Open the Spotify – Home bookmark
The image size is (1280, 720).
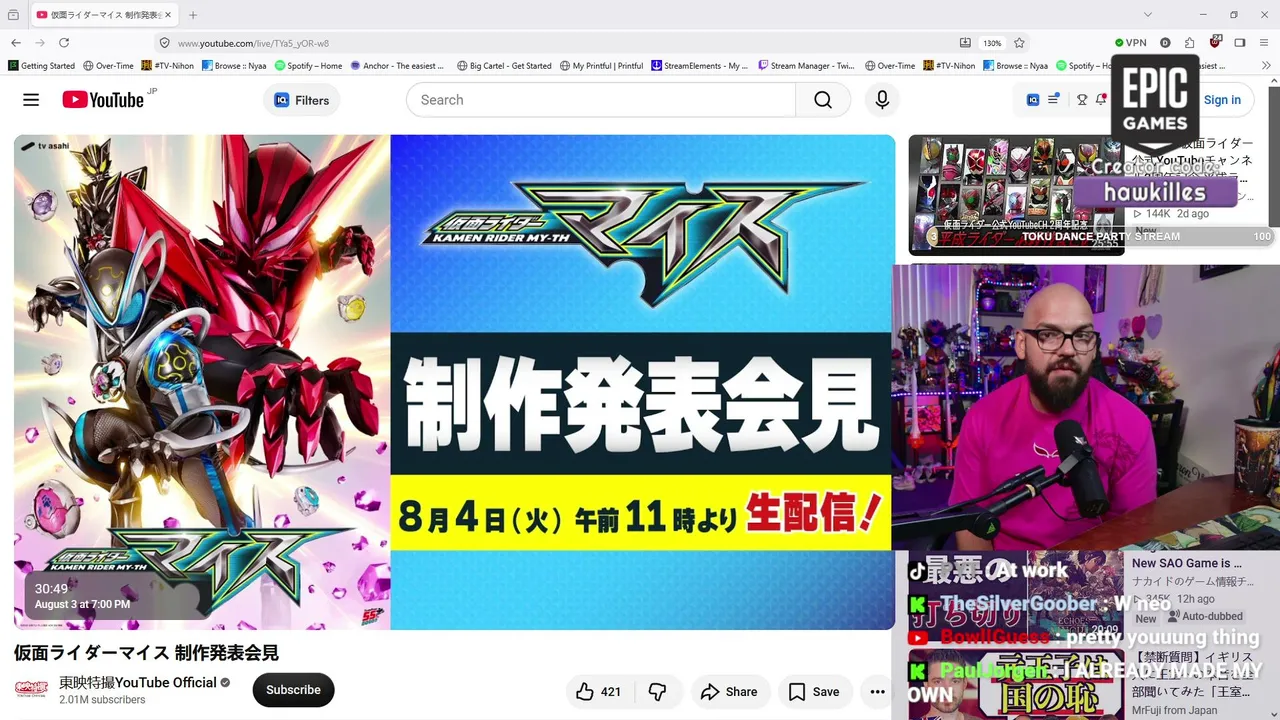coord(308,66)
